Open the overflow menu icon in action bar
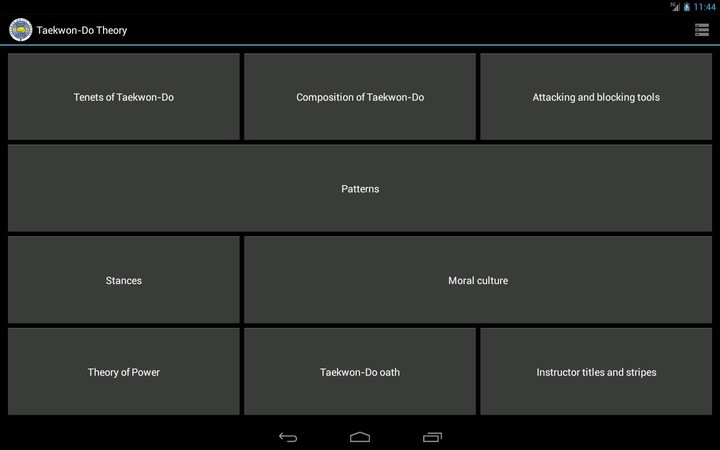The height and width of the screenshot is (450, 720). (x=702, y=30)
